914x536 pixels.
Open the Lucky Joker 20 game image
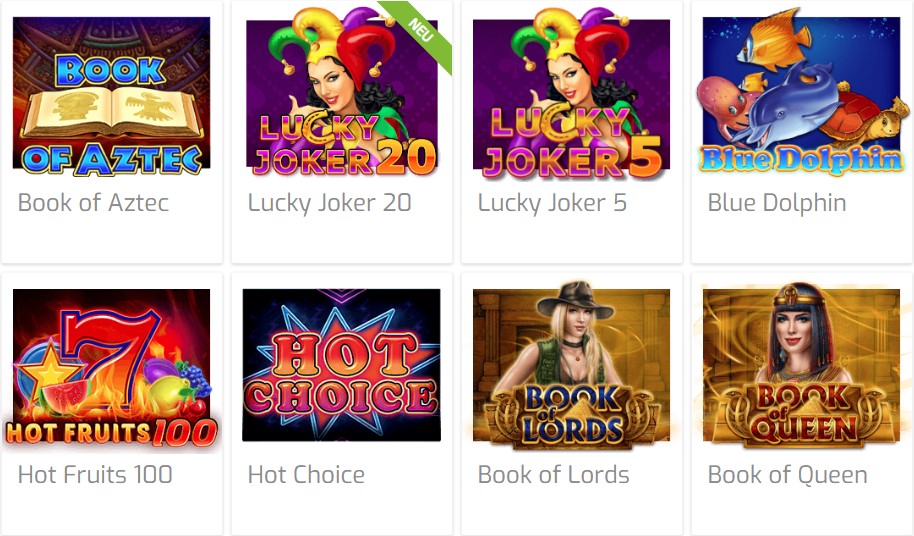pos(342,92)
